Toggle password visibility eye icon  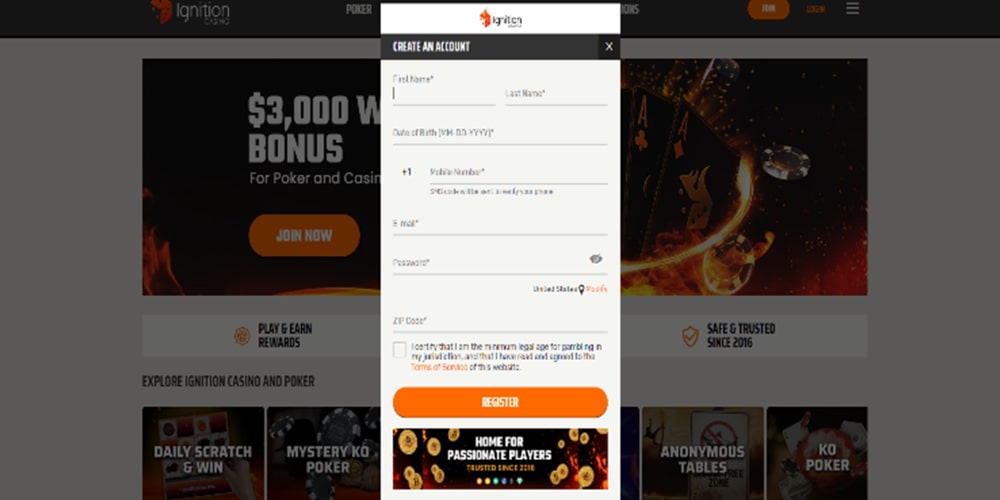coord(596,259)
